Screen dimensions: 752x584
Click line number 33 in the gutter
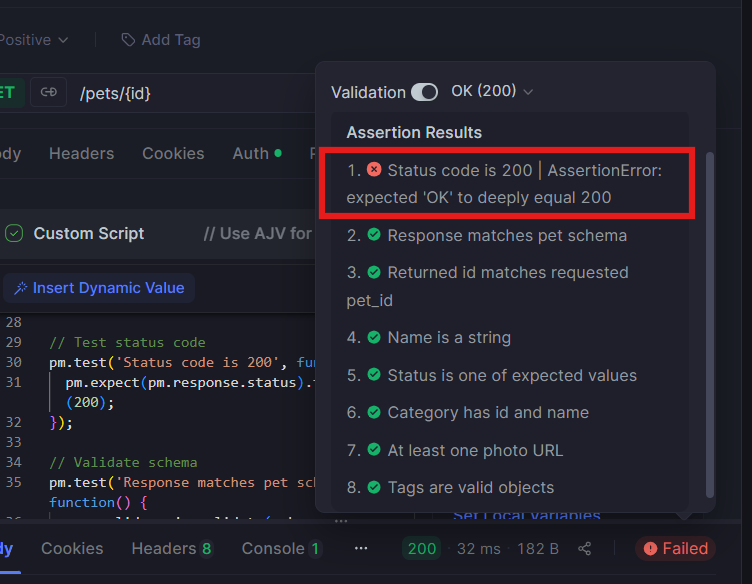(x=13, y=442)
